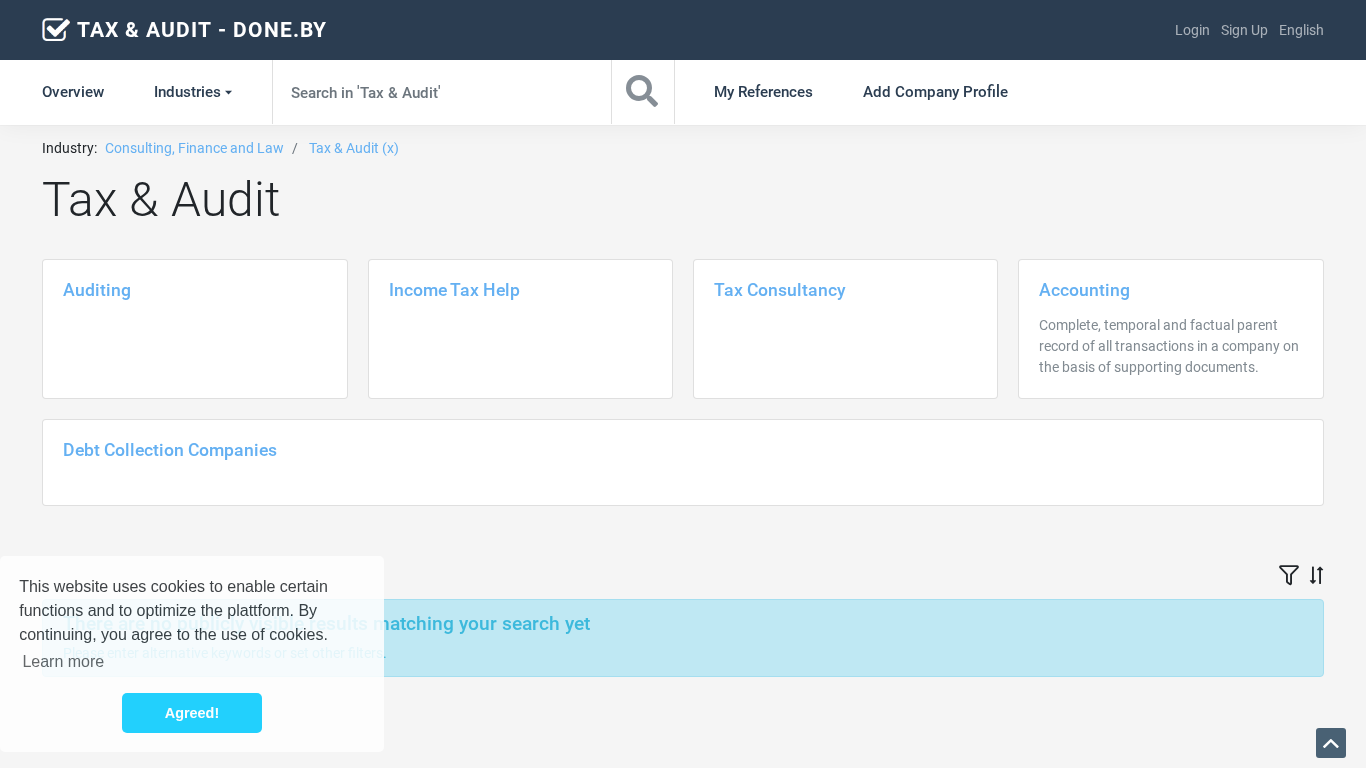Open the Learn more cookie link
Screen dimensions: 1366x768
click(63, 661)
